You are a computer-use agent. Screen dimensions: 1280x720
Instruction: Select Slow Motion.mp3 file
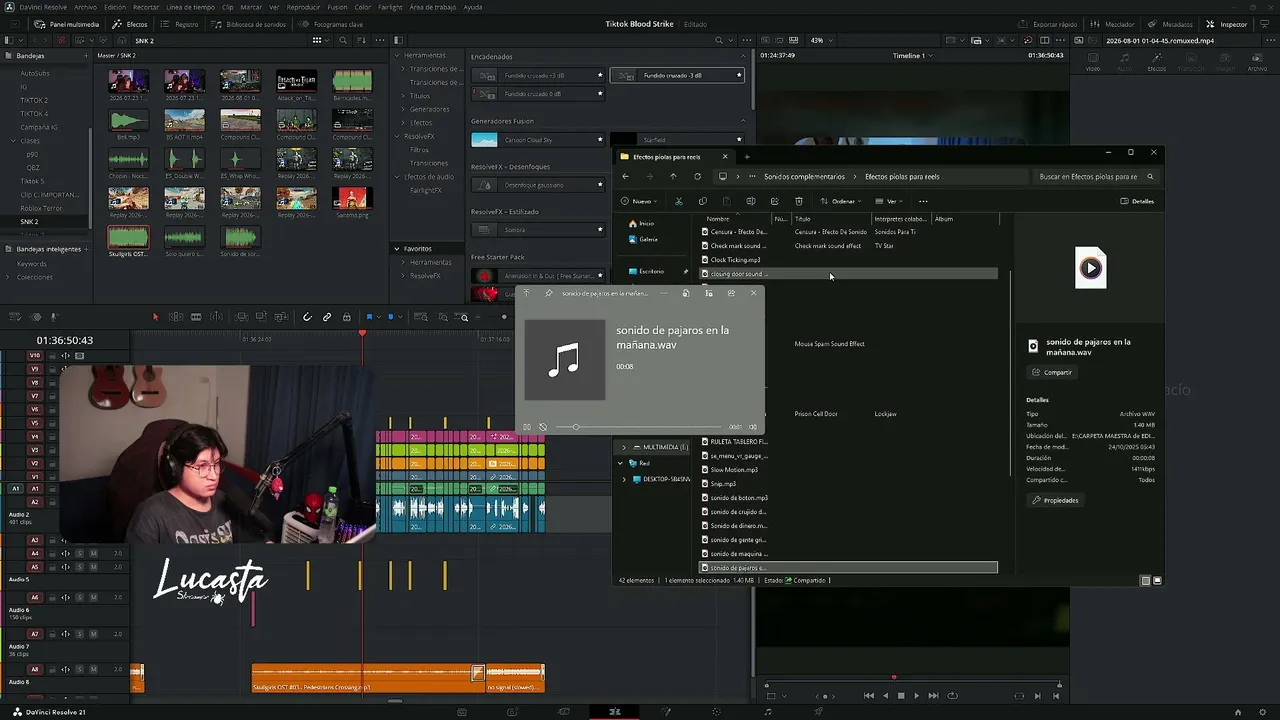(734, 470)
